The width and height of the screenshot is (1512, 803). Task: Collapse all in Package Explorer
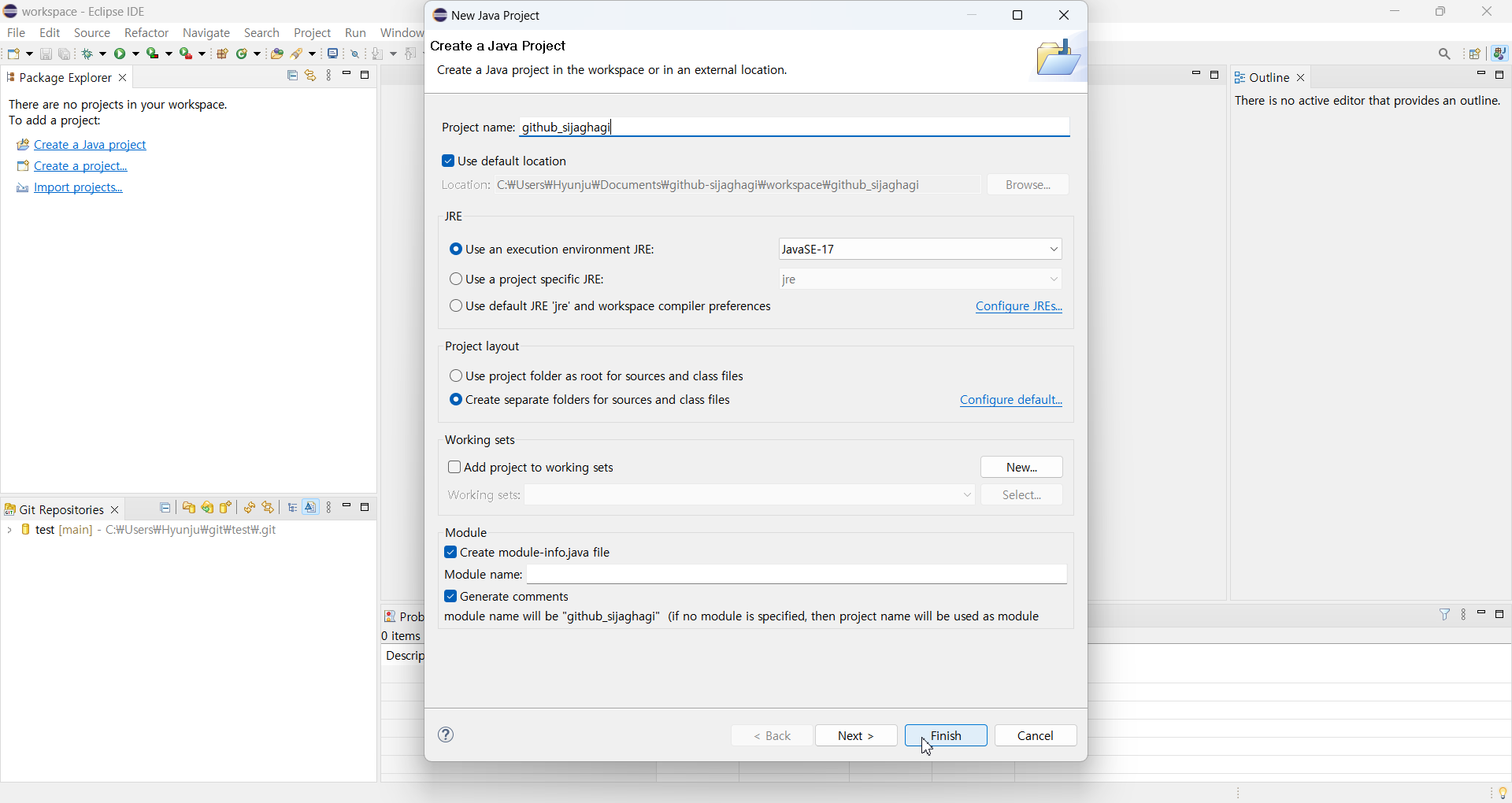(x=292, y=76)
